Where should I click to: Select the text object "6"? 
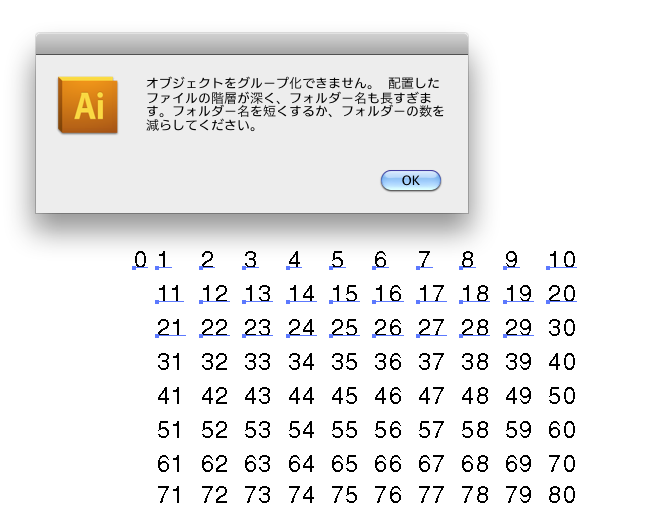coord(381,260)
